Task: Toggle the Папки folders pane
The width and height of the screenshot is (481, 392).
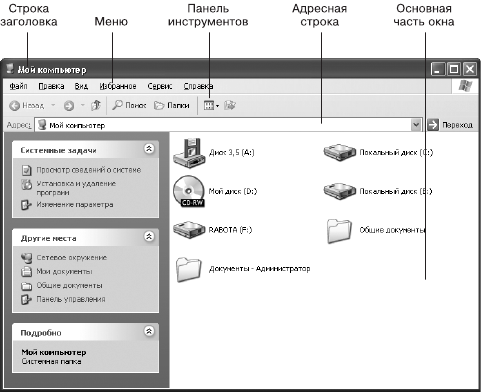Action: (x=172, y=105)
